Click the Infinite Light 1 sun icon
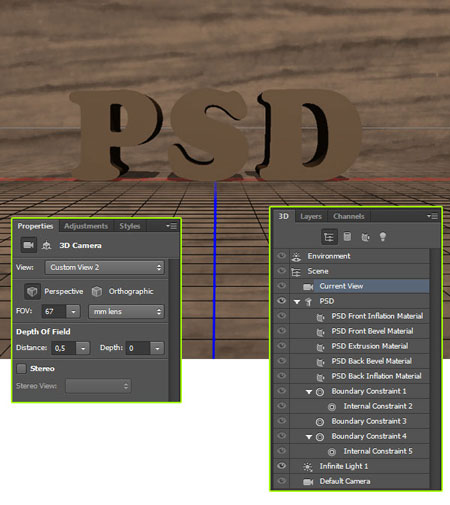This screenshot has width=450, height=505. click(308, 467)
